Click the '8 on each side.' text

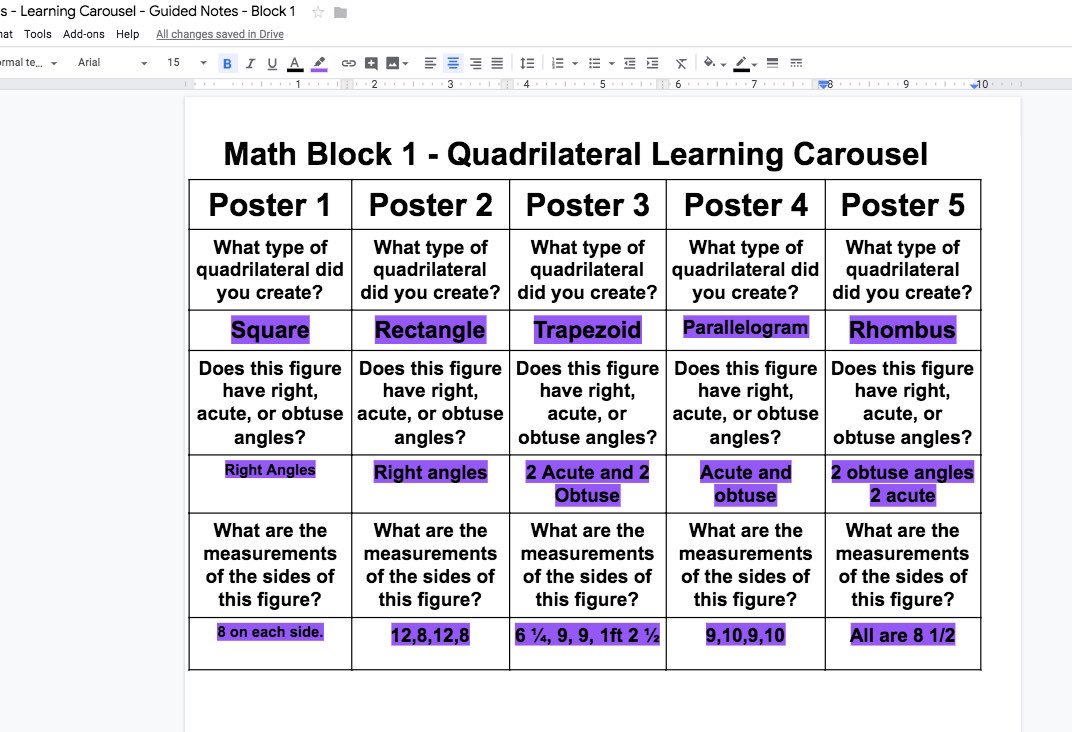pyautogui.click(x=270, y=632)
